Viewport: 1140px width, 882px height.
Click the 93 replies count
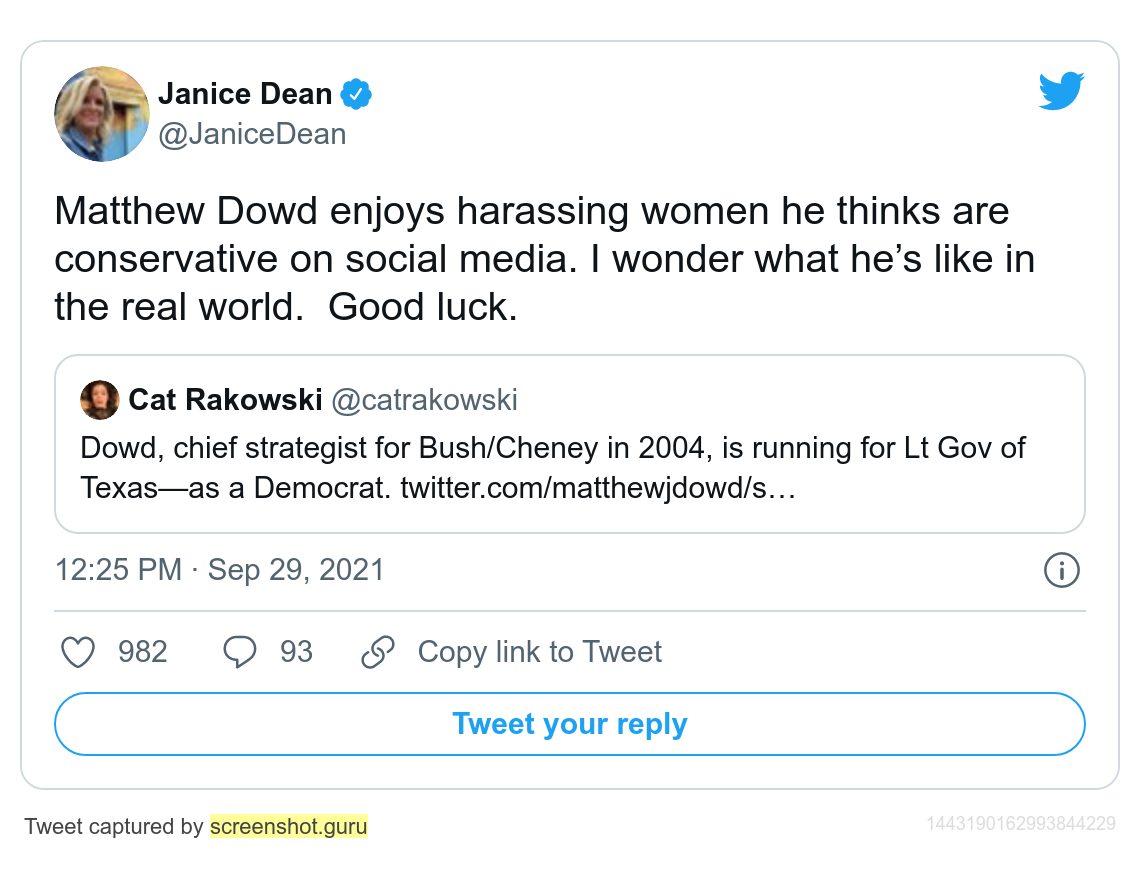[x=297, y=652]
